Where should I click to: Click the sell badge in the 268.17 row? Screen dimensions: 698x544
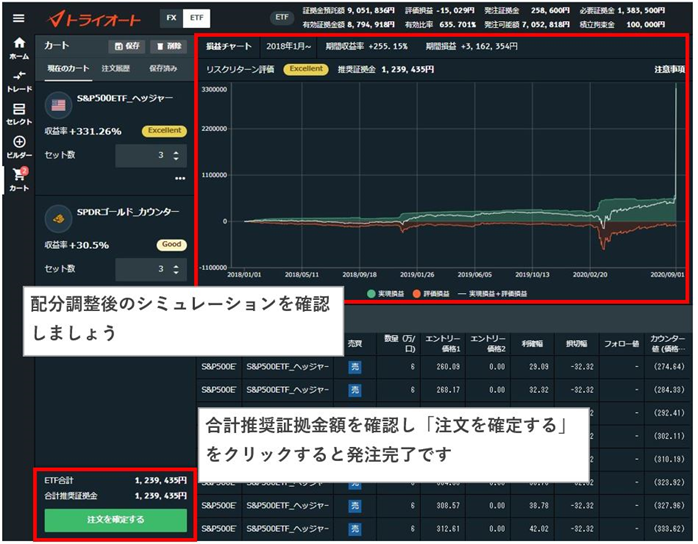355,390
